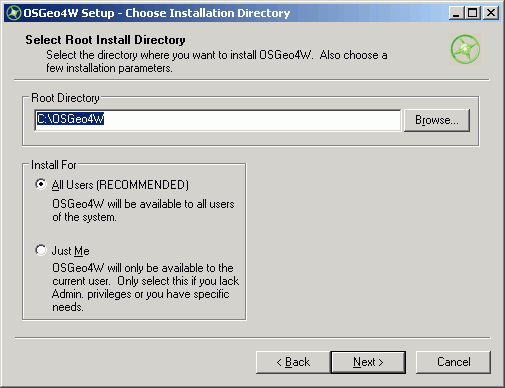The image size is (505, 388).
Task: Click 'few installation parameters.' text line
Action: (109, 68)
